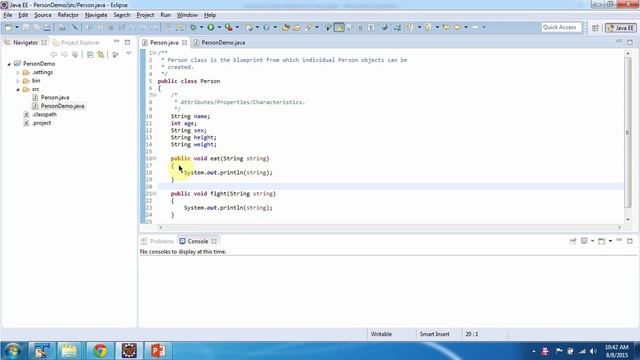The width and height of the screenshot is (640, 360).
Task: Click the Back navigation arrow in main toolbar
Action: pyautogui.click(x=457, y=27)
